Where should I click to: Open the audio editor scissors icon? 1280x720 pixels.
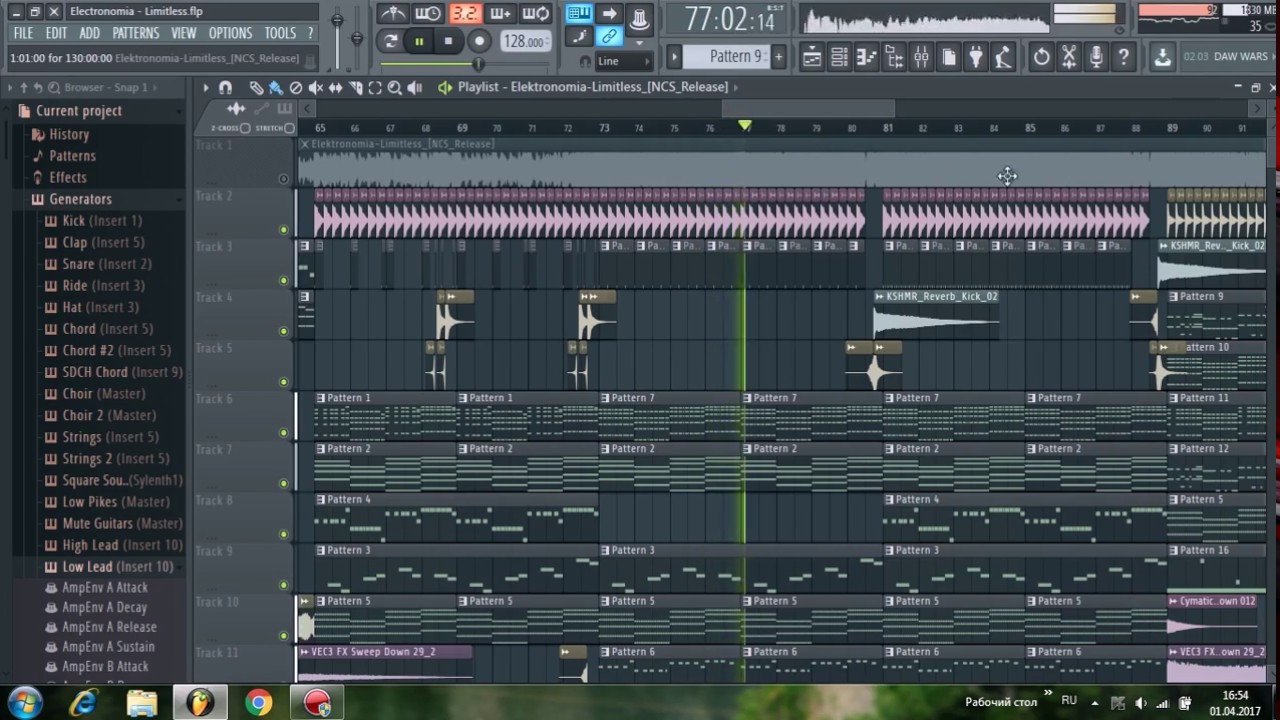(1069, 57)
